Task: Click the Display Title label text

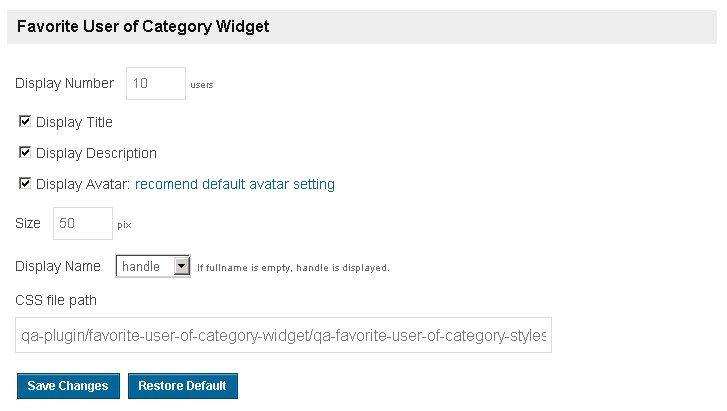Action: tap(74, 122)
